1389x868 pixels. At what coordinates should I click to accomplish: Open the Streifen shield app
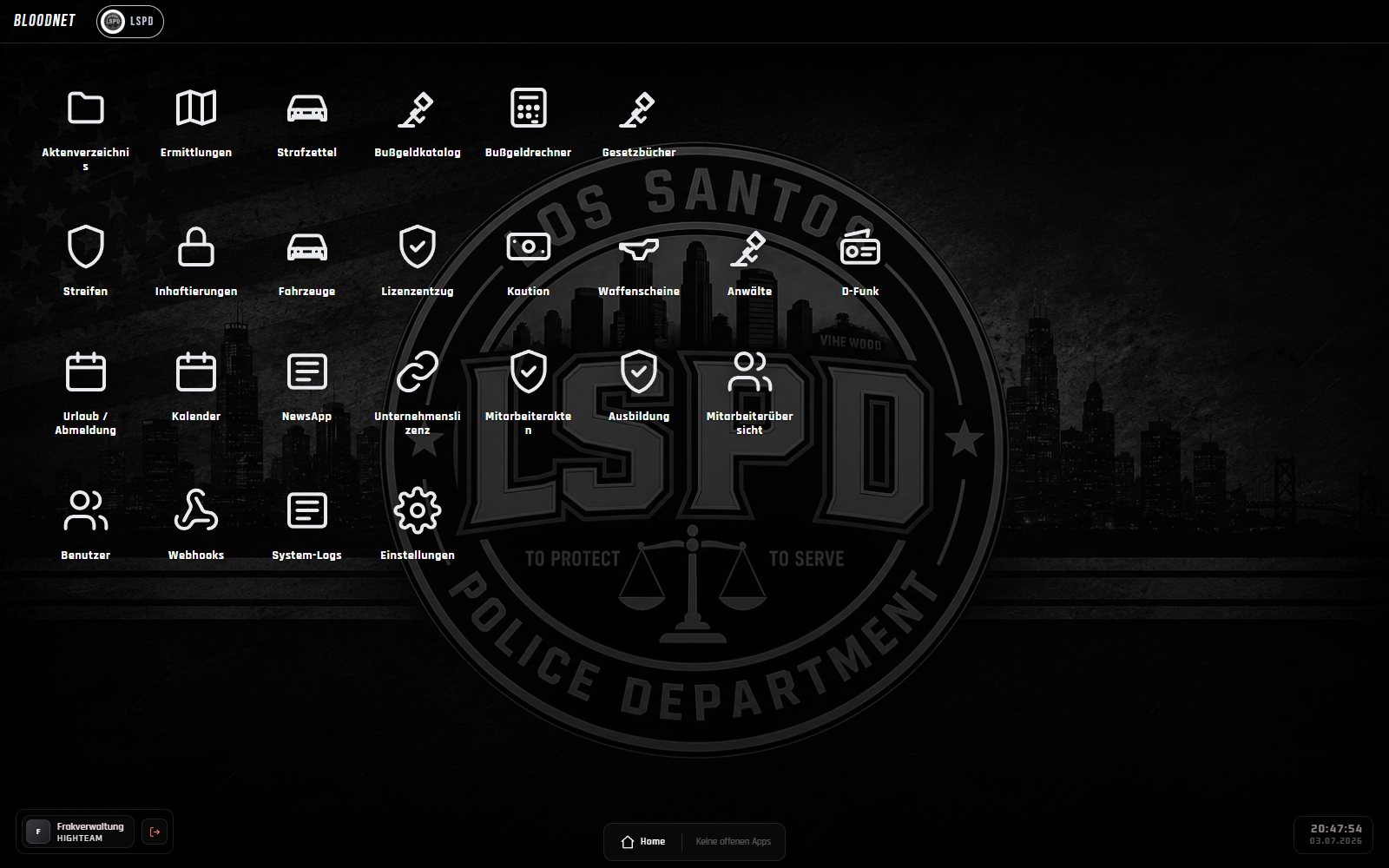pos(85,260)
